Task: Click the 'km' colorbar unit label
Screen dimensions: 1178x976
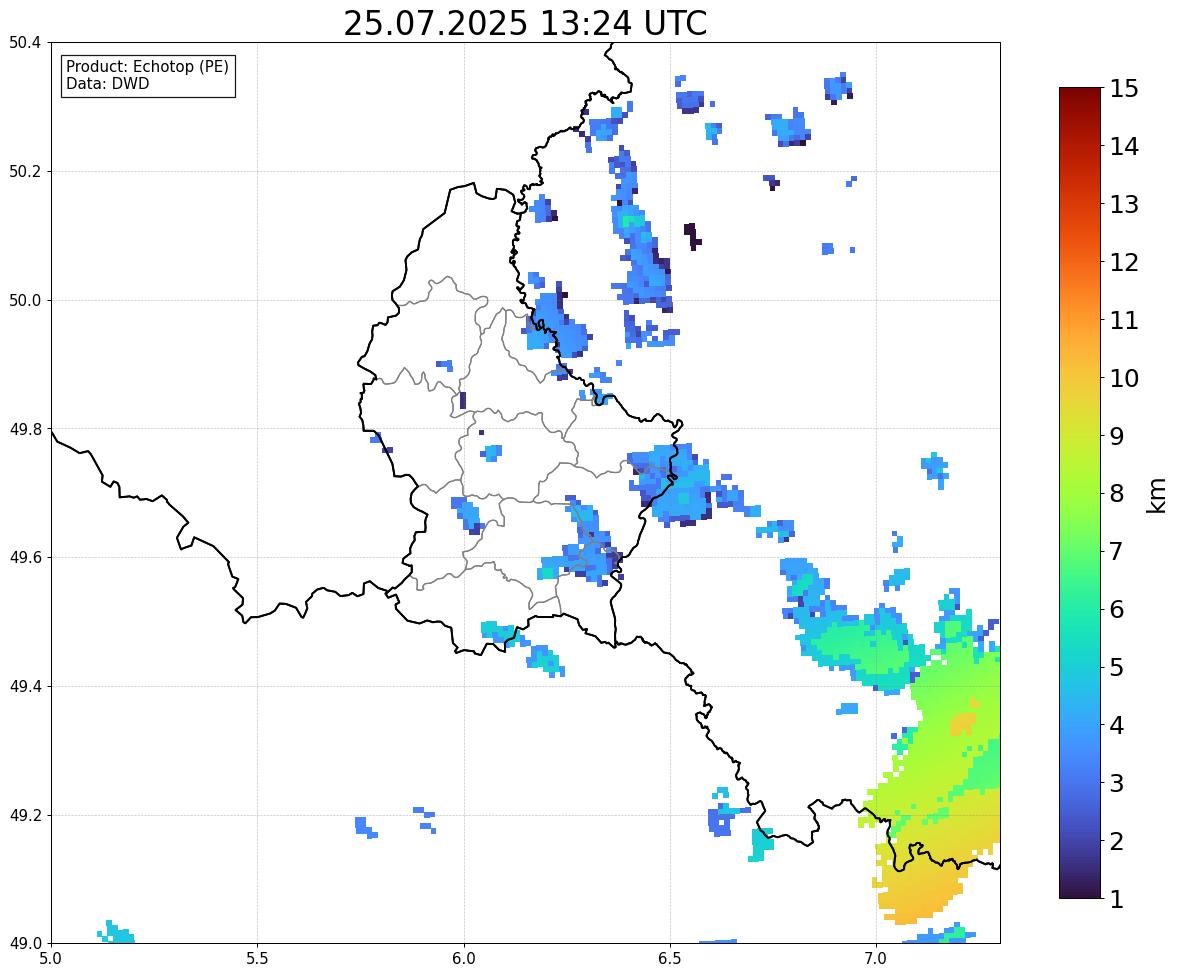Action: 1156,496
